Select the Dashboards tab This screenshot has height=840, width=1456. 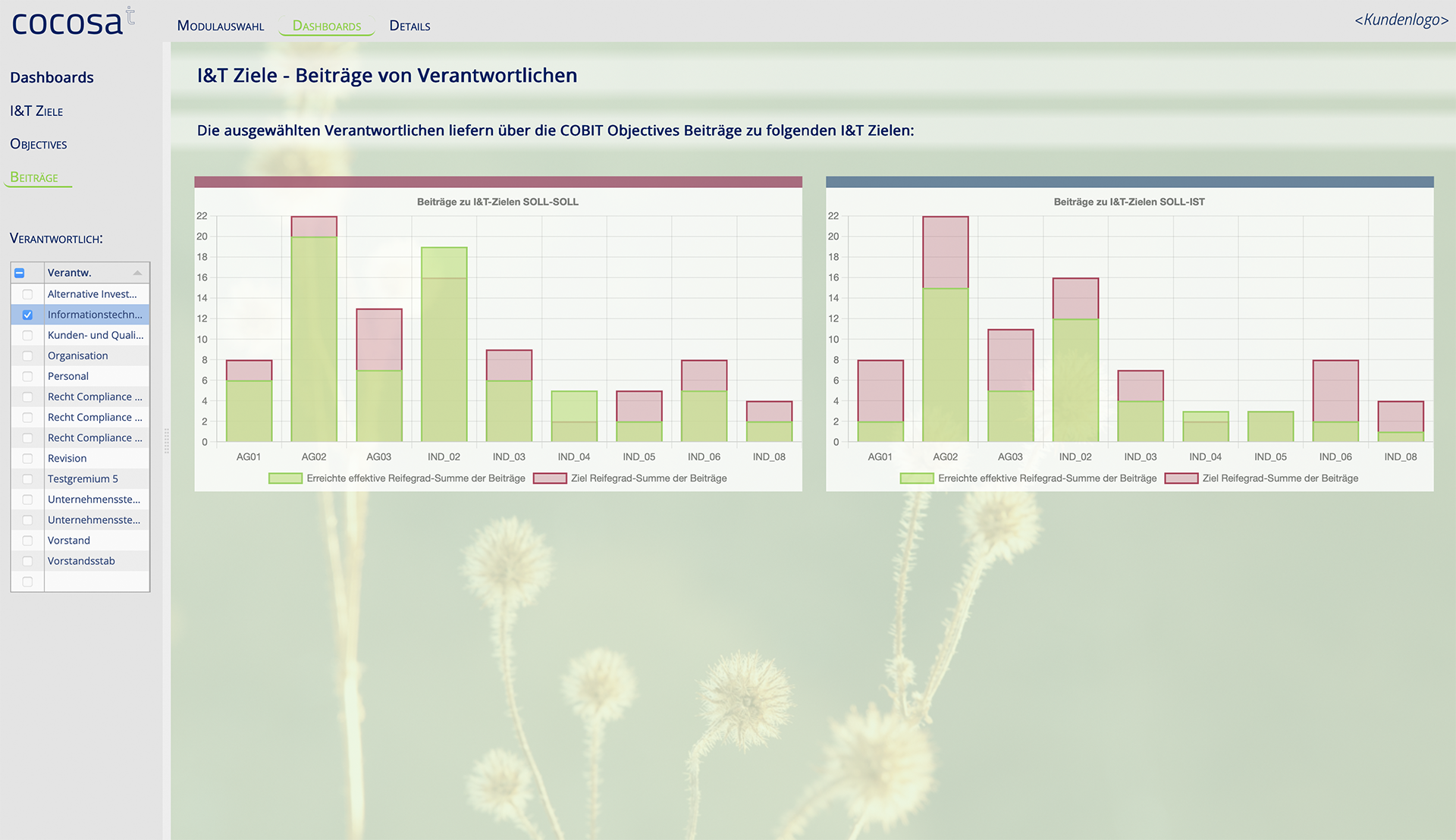pyautogui.click(x=327, y=26)
